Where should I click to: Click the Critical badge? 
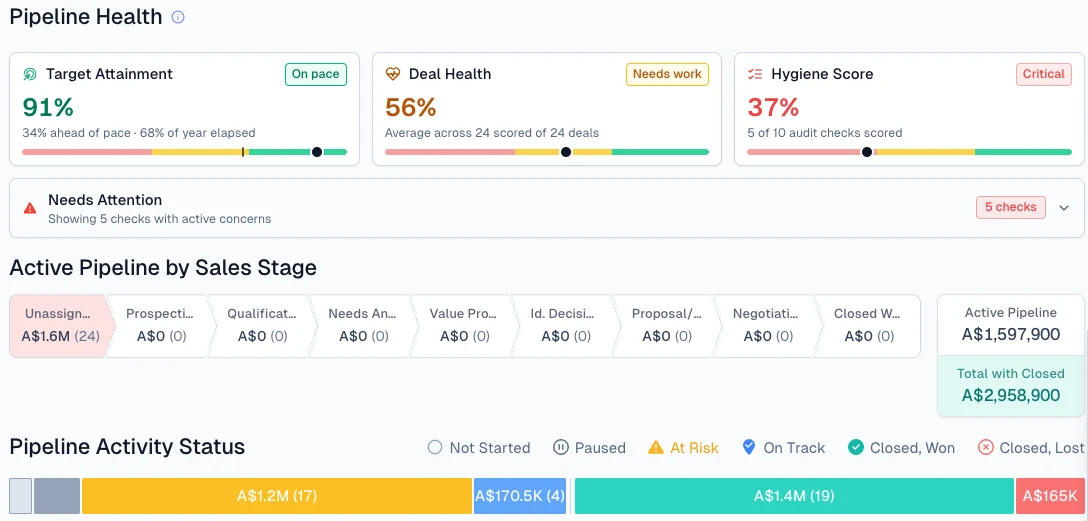click(1044, 74)
